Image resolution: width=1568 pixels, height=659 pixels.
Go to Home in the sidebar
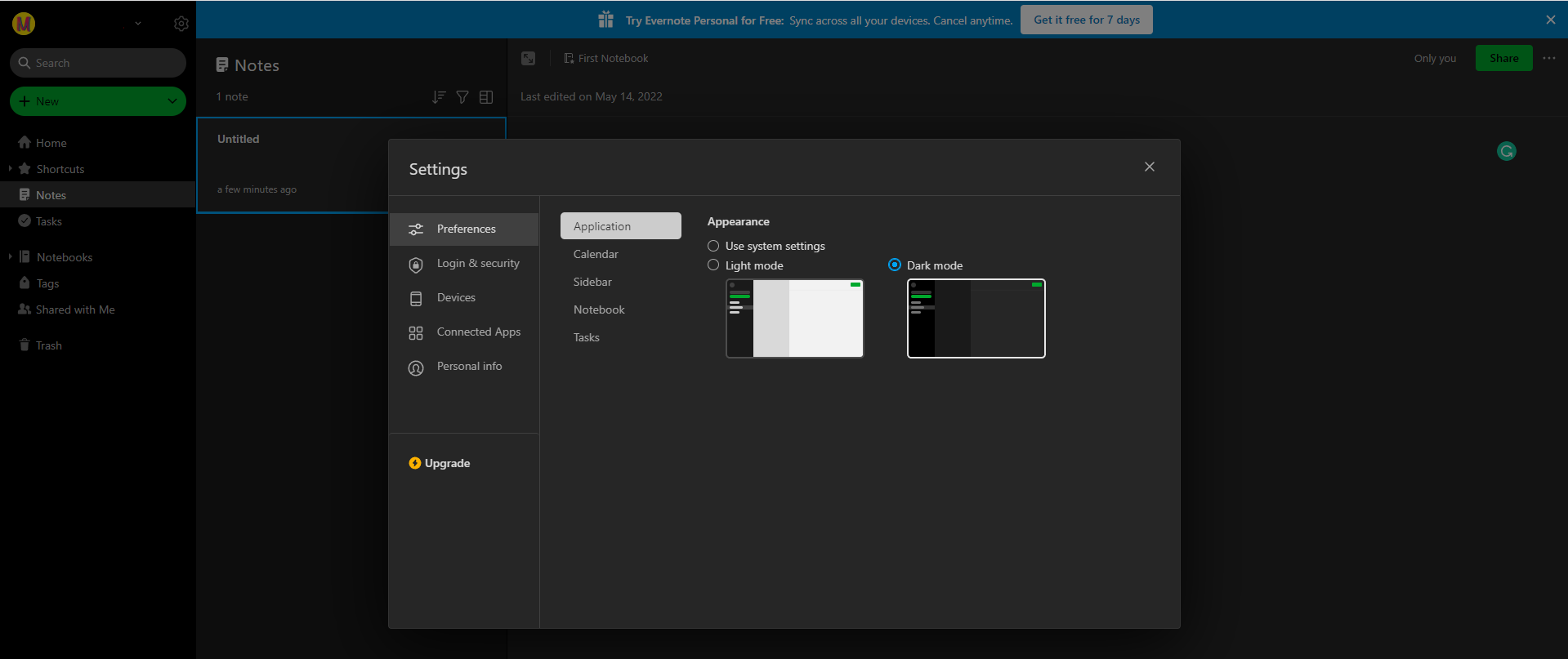tap(51, 143)
